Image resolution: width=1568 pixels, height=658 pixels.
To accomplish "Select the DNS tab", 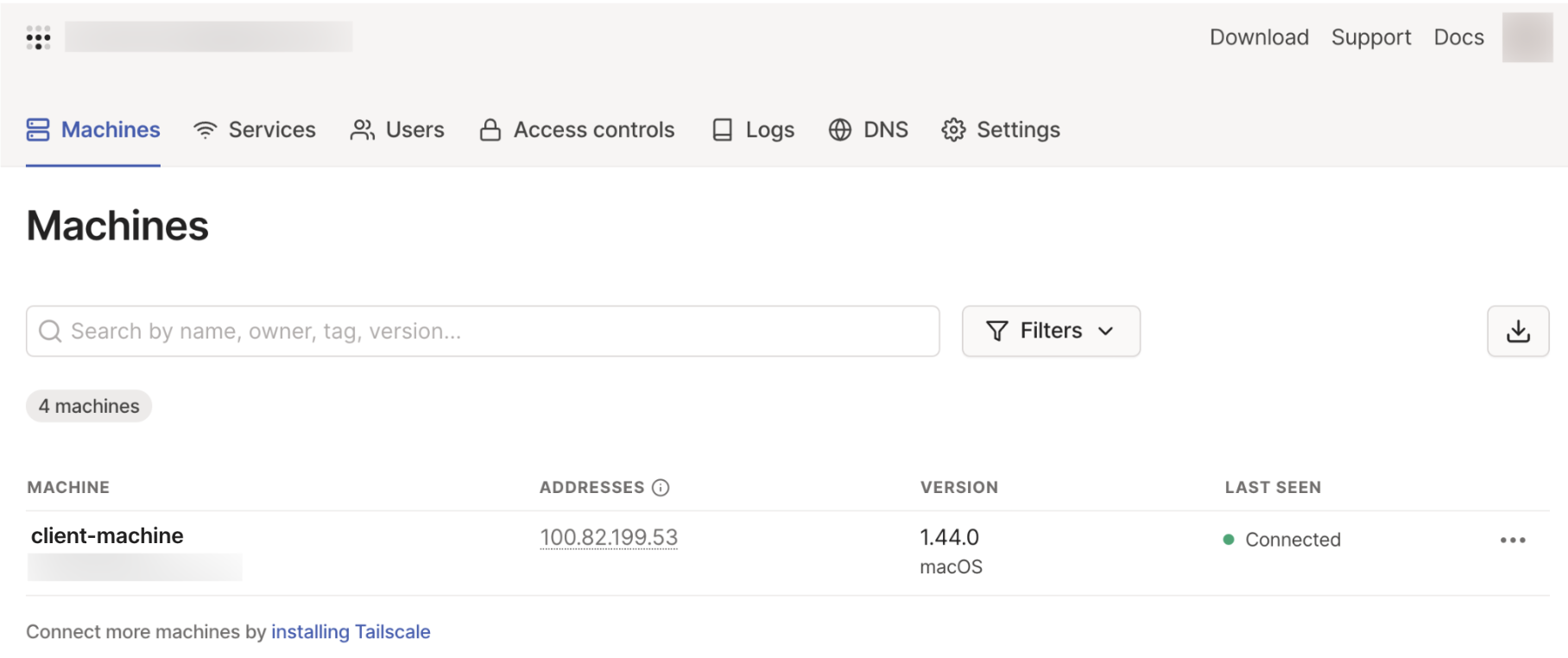I will click(869, 130).
